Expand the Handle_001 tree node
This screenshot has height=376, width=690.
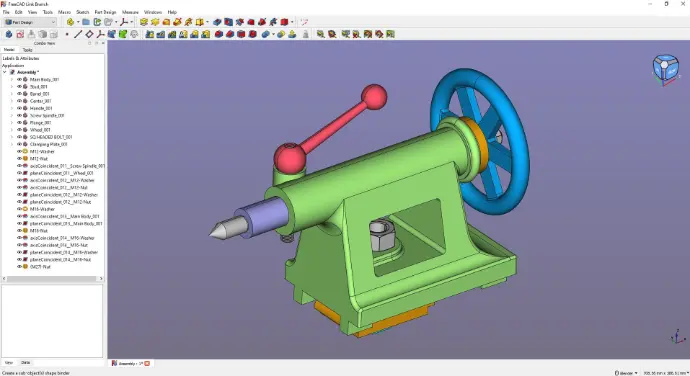coord(12,108)
